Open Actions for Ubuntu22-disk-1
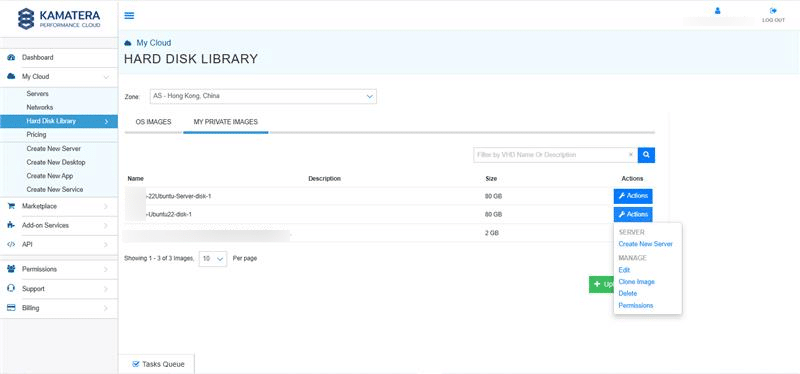Image resolution: width=800 pixels, height=374 pixels. 633,214
